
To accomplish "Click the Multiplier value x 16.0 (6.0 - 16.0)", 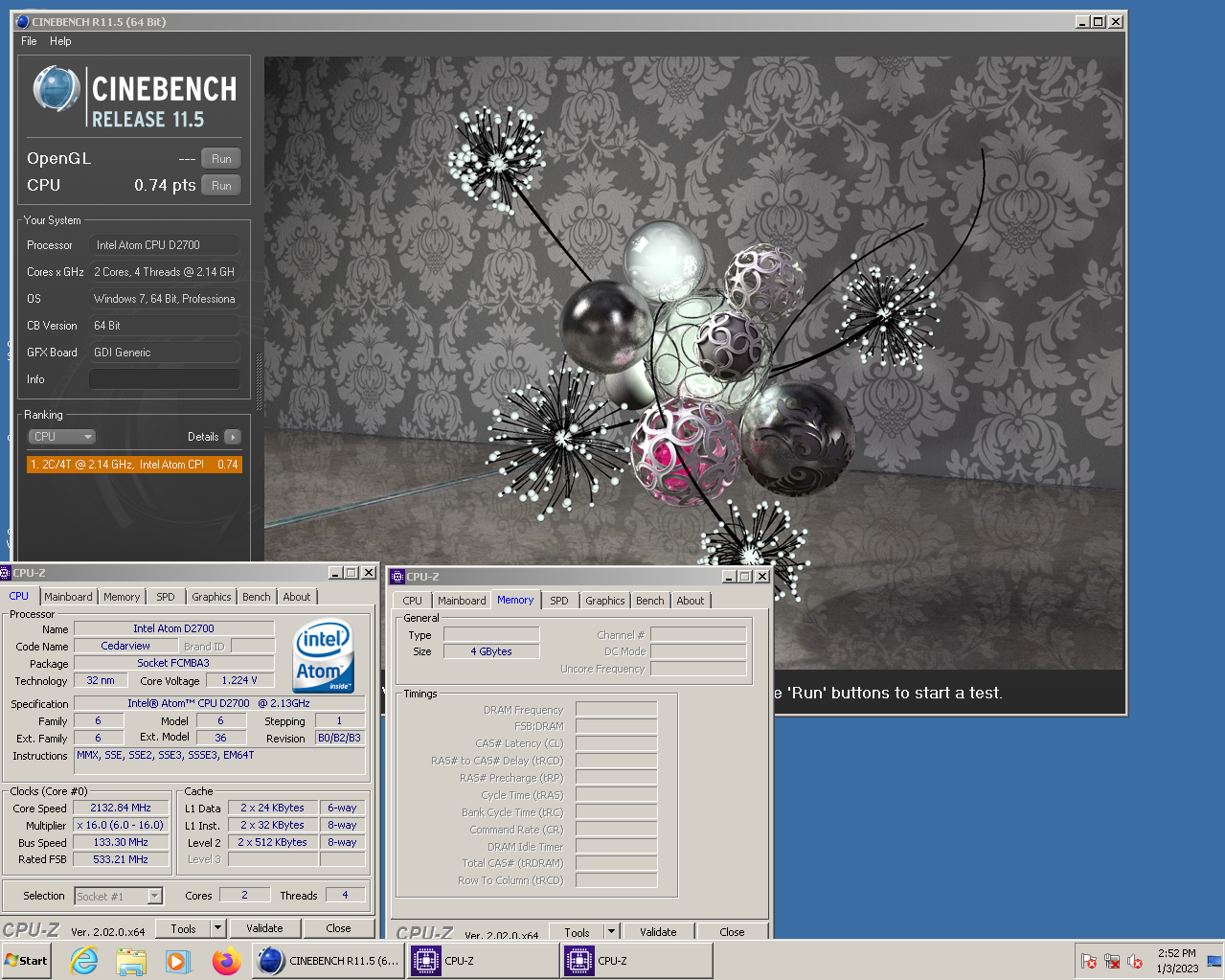I will coord(121,825).
